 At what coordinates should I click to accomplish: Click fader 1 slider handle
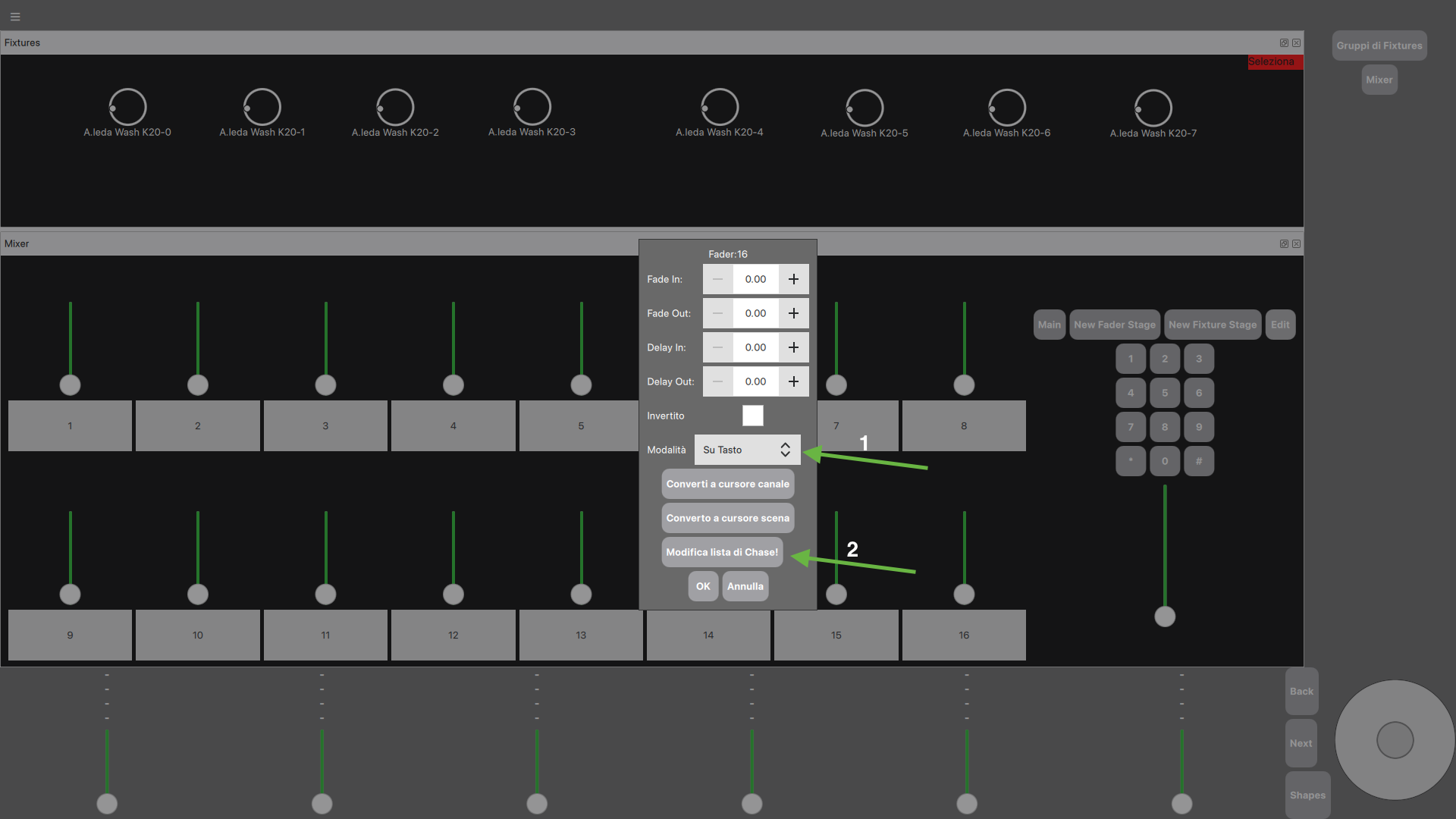[x=70, y=385]
